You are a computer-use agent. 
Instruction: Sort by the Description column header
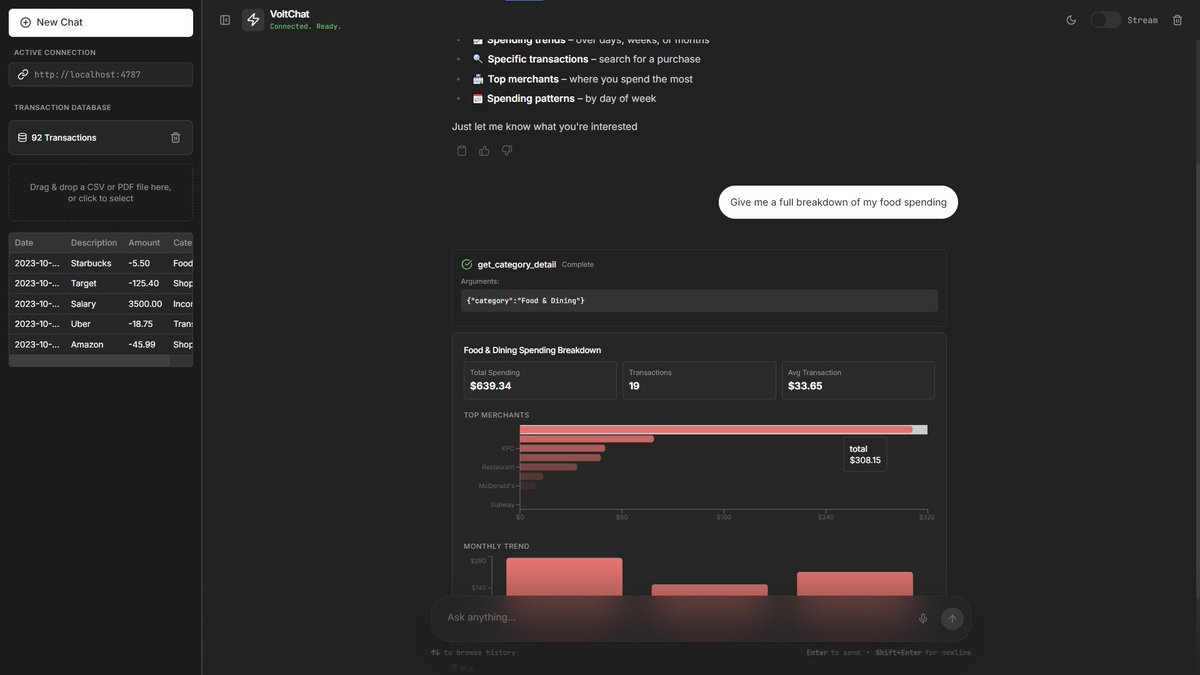pyautogui.click(x=94, y=243)
